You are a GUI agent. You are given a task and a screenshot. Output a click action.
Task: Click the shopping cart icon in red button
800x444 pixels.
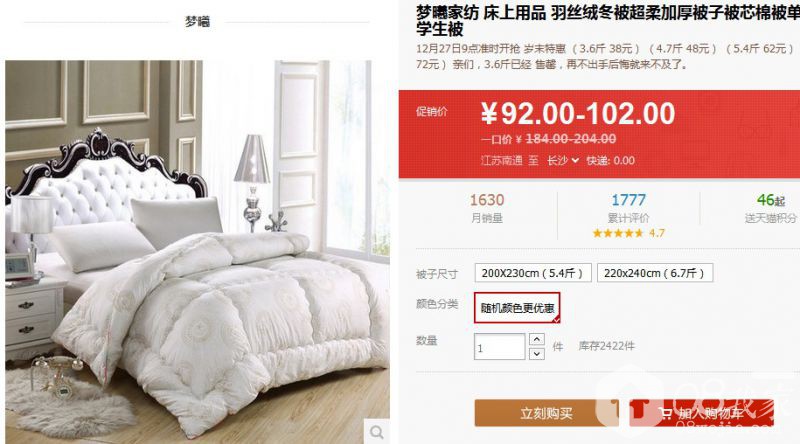pos(665,413)
